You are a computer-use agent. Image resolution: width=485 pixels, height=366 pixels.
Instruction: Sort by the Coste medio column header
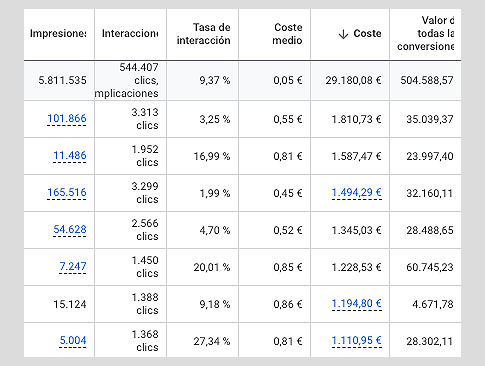tap(287, 34)
